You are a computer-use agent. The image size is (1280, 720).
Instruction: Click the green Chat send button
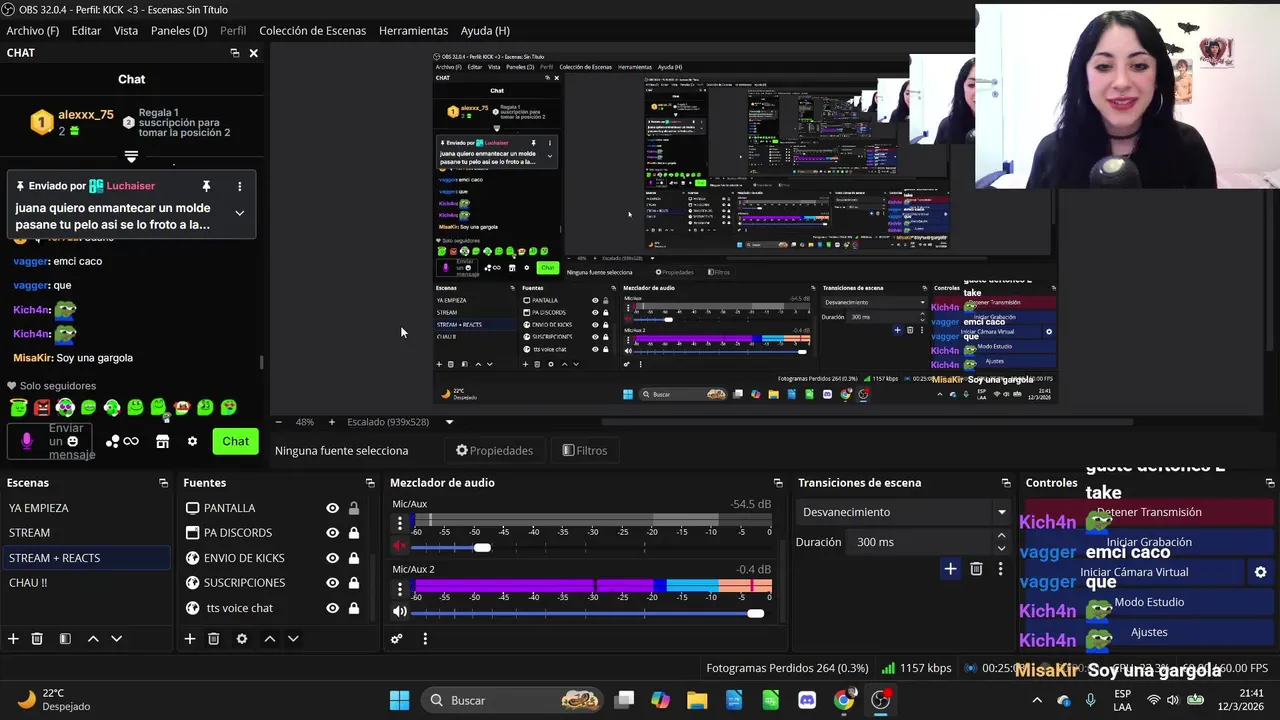click(236, 441)
